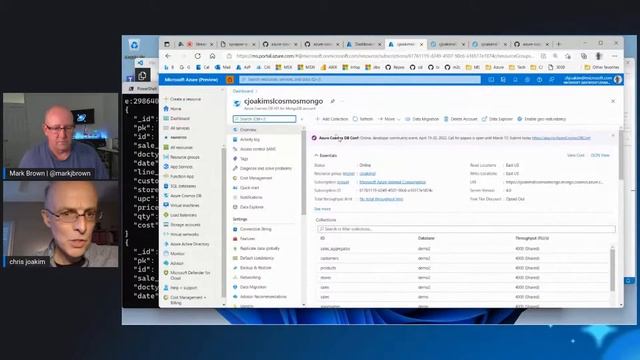Open the account menu in the Azure header

tap(593, 80)
